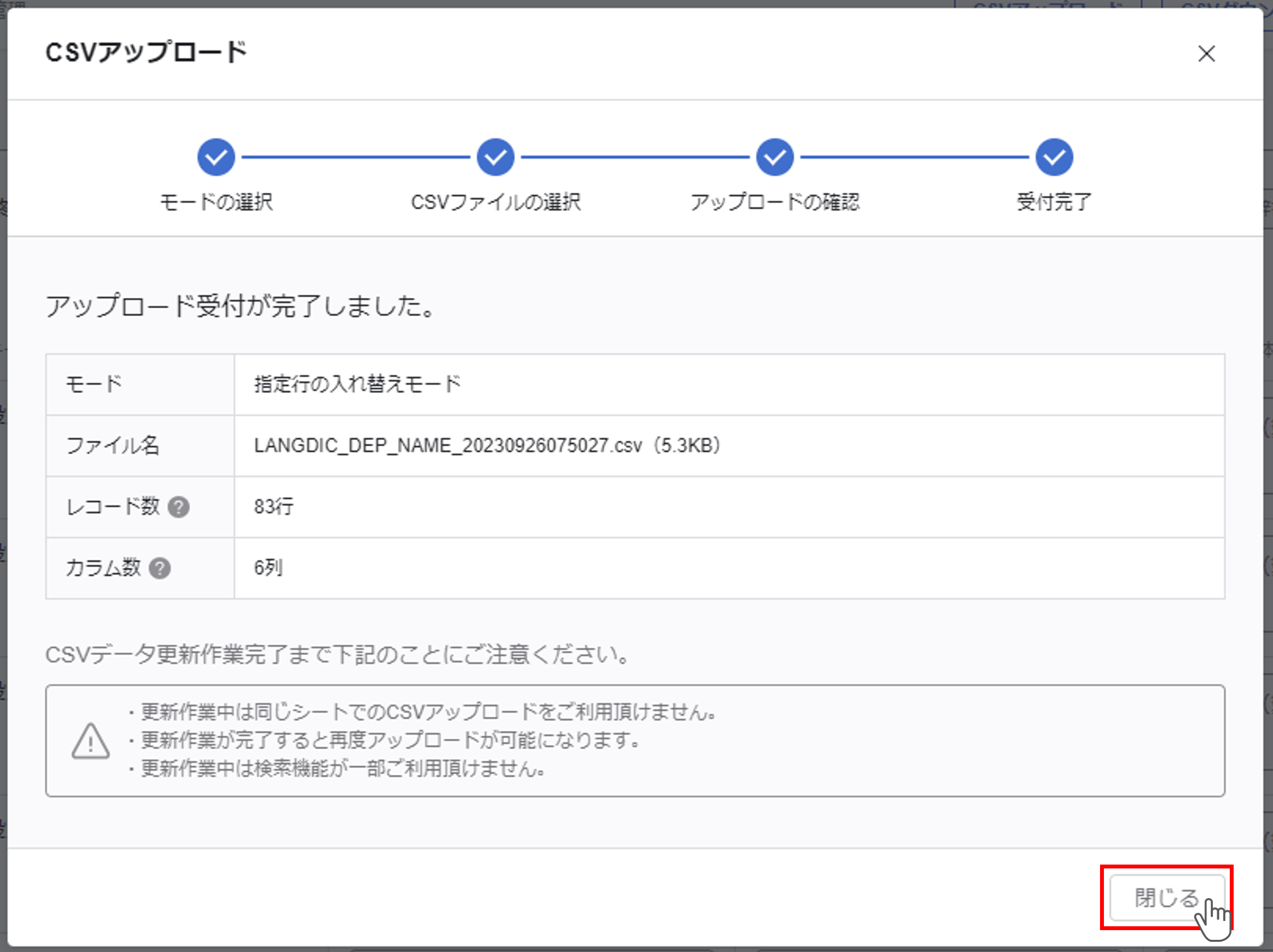
Task: Click the 83行 record count value
Action: click(x=274, y=506)
